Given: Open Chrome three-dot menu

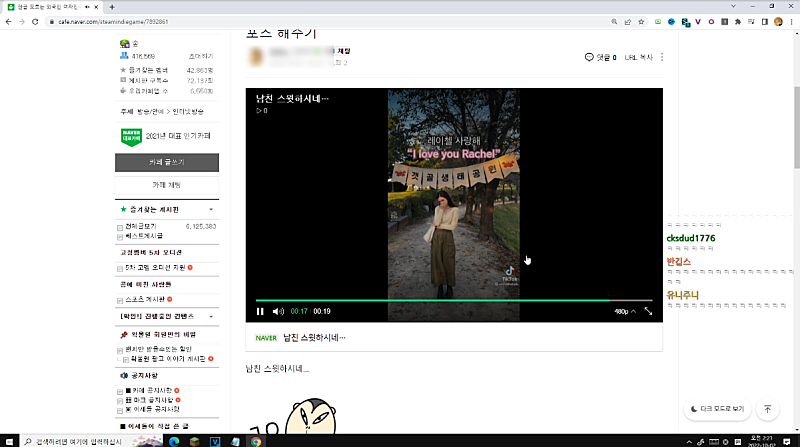Looking at the screenshot, I should 791,22.
